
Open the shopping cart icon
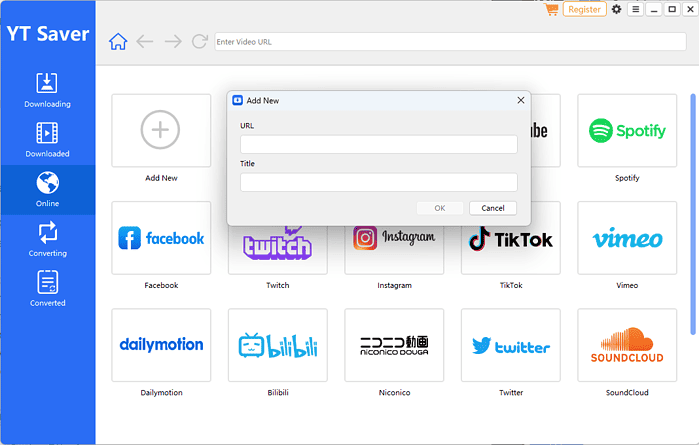click(551, 9)
